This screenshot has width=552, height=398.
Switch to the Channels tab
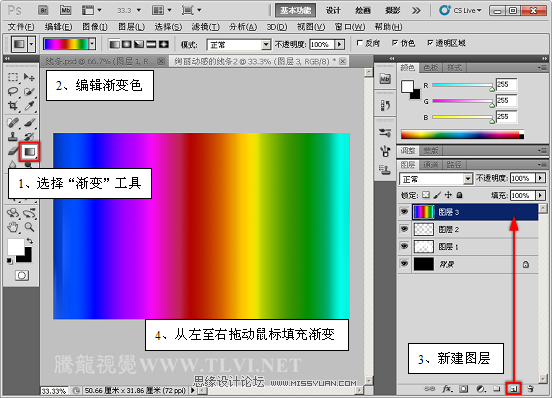click(x=431, y=164)
